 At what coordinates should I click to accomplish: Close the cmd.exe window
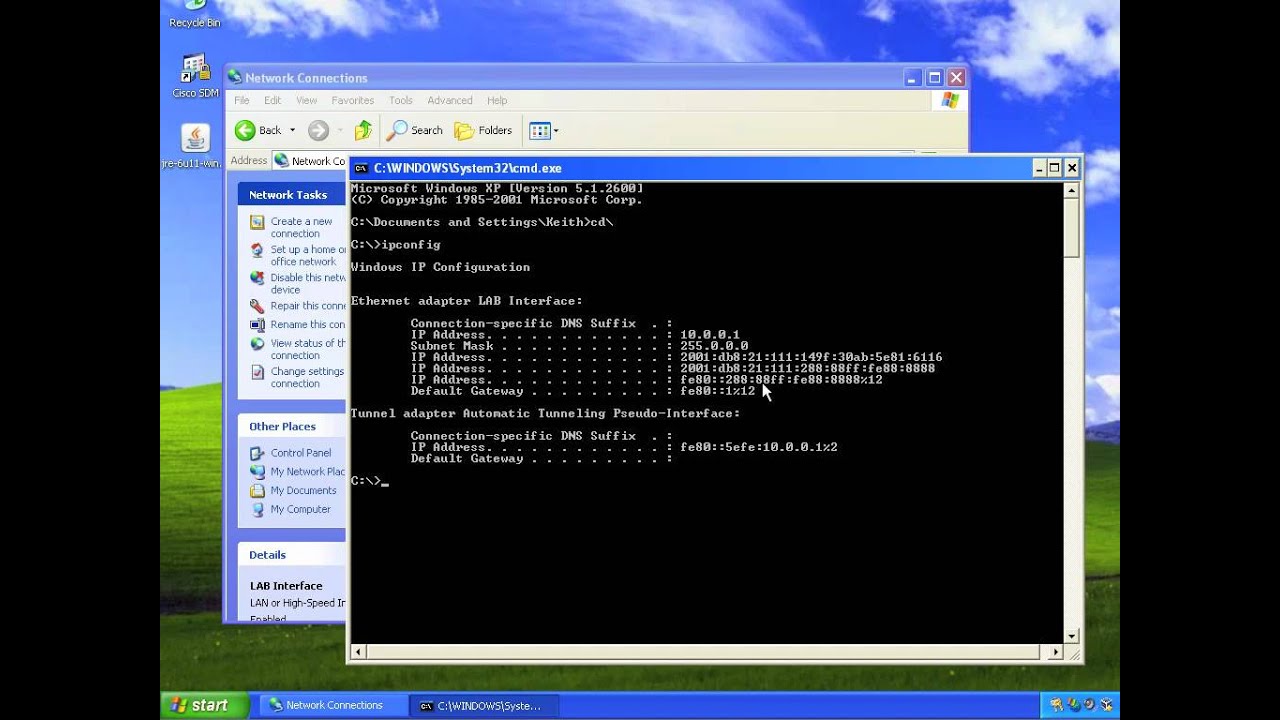pyautogui.click(x=1072, y=168)
